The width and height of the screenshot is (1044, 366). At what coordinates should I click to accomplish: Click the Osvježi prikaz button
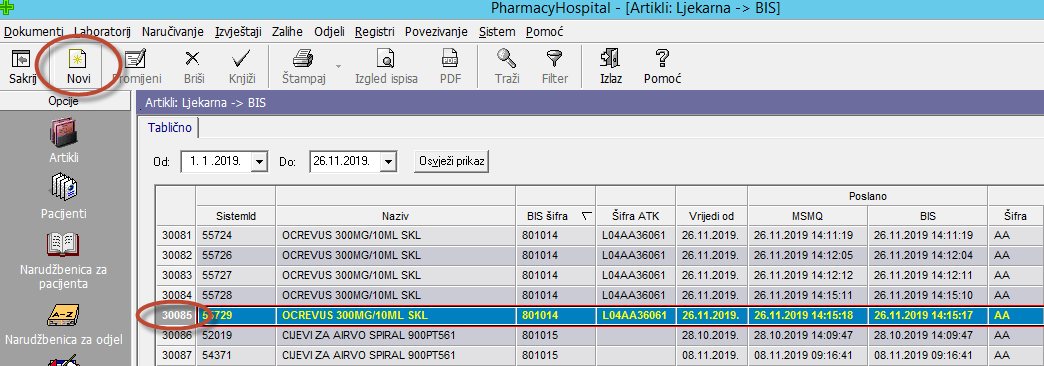(452, 161)
